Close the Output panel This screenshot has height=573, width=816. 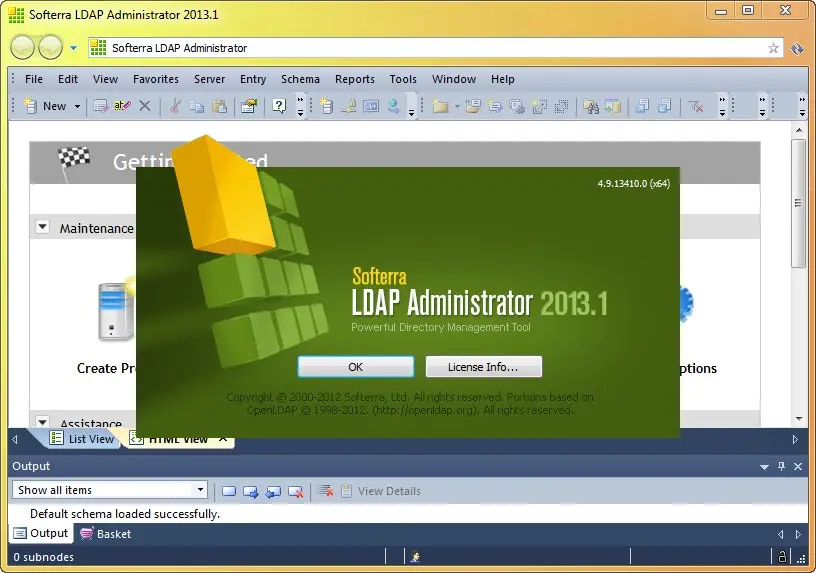[x=798, y=466]
